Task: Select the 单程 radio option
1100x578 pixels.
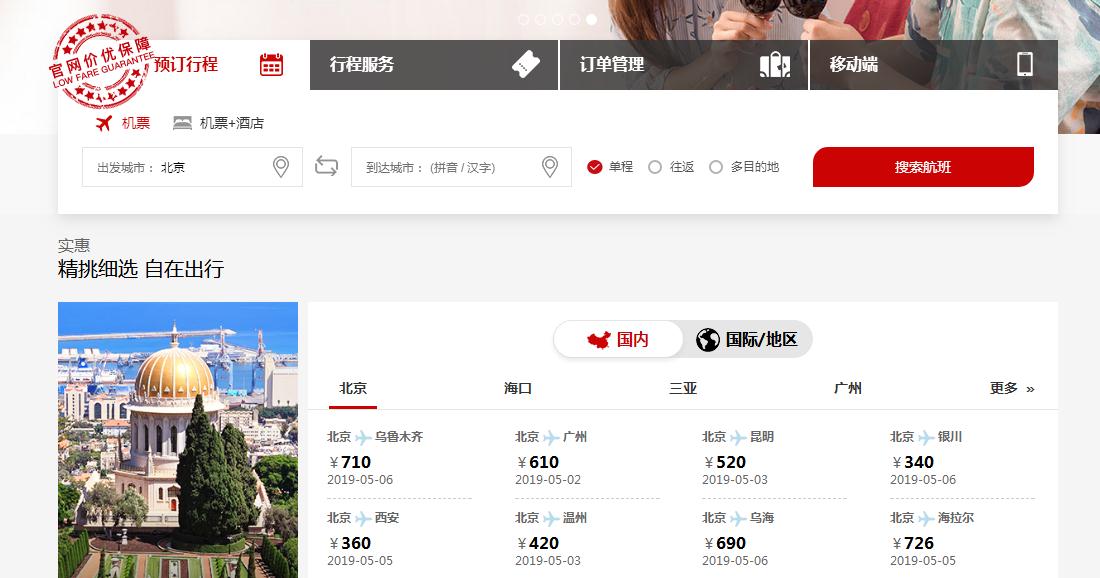Action: 595,167
